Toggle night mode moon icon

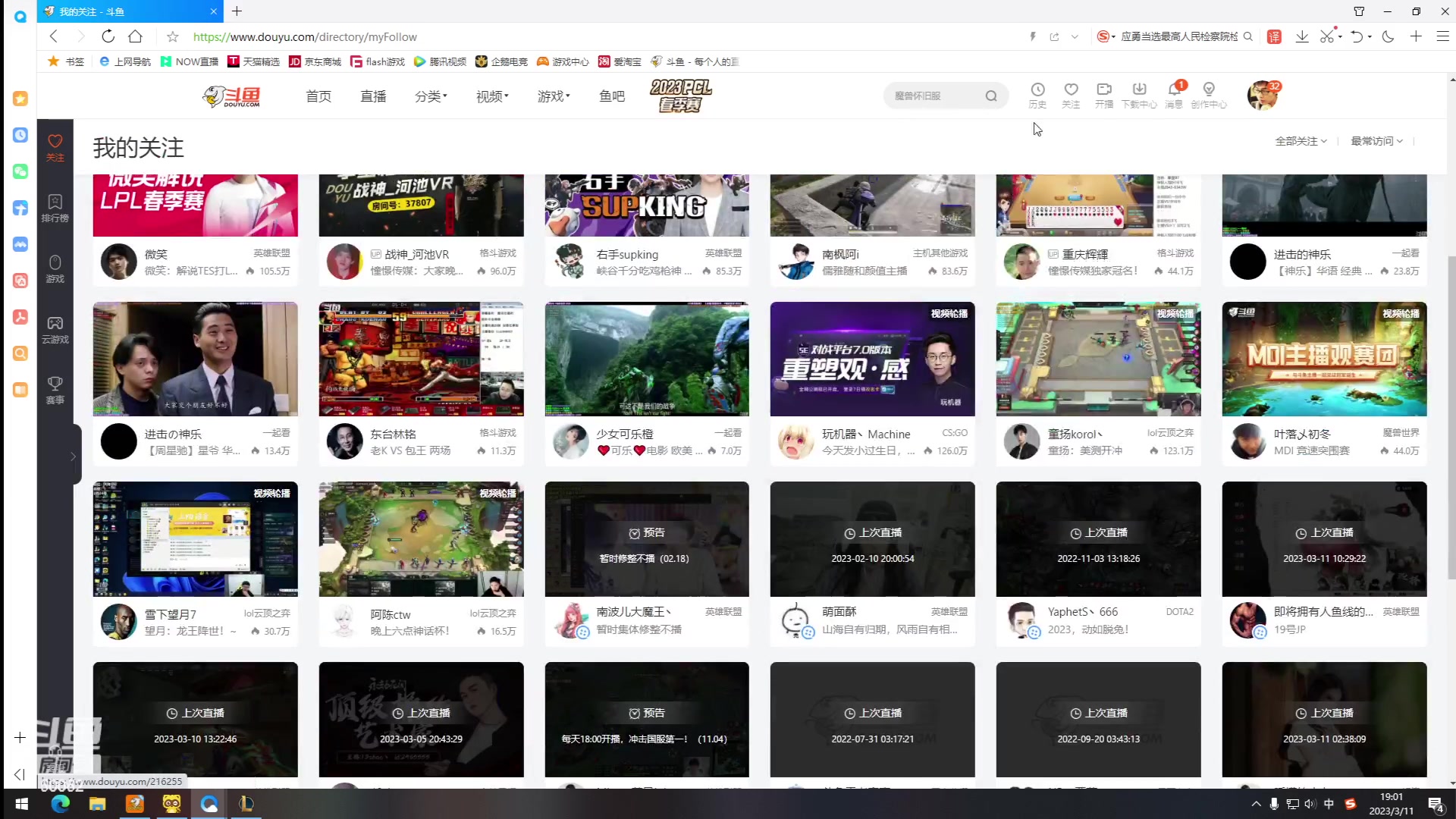(x=1389, y=36)
